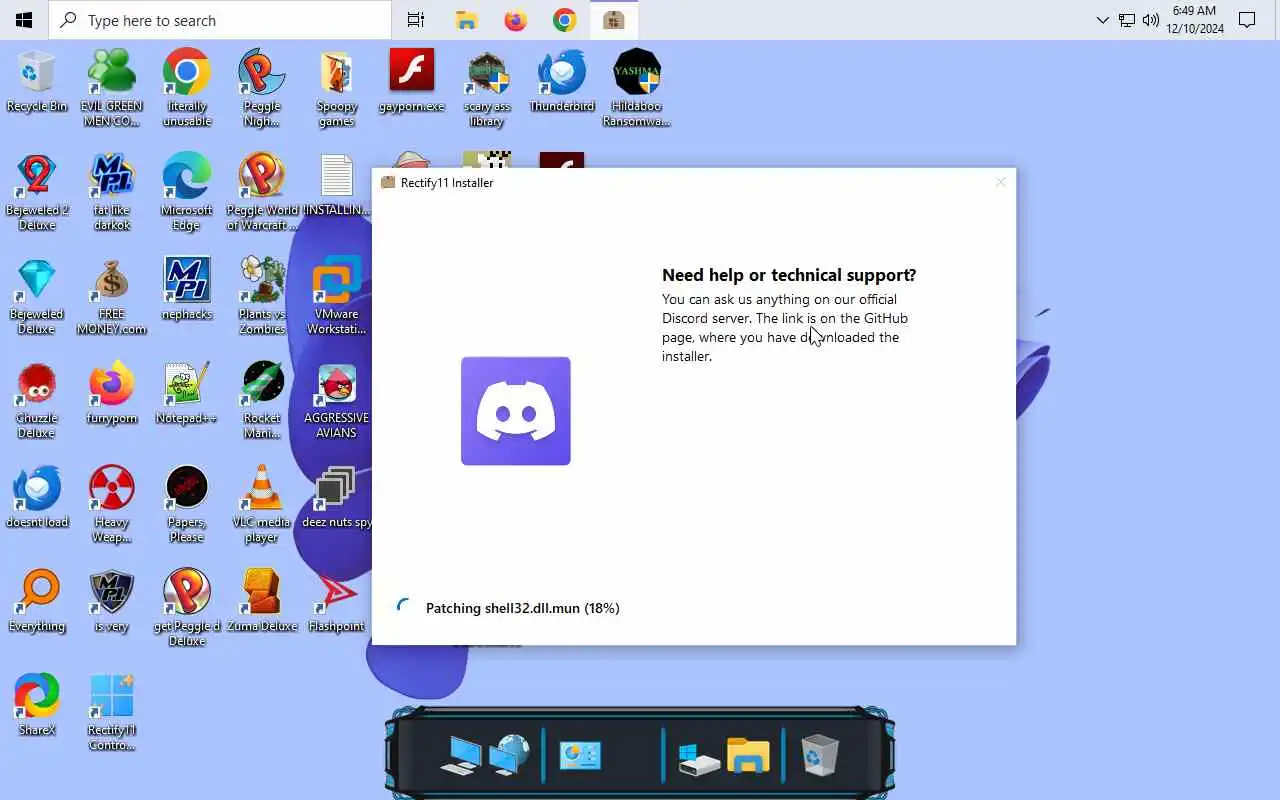1280x800 pixels.
Task: Select the 'fat like darkok' MPI shortcut
Action: point(112,192)
